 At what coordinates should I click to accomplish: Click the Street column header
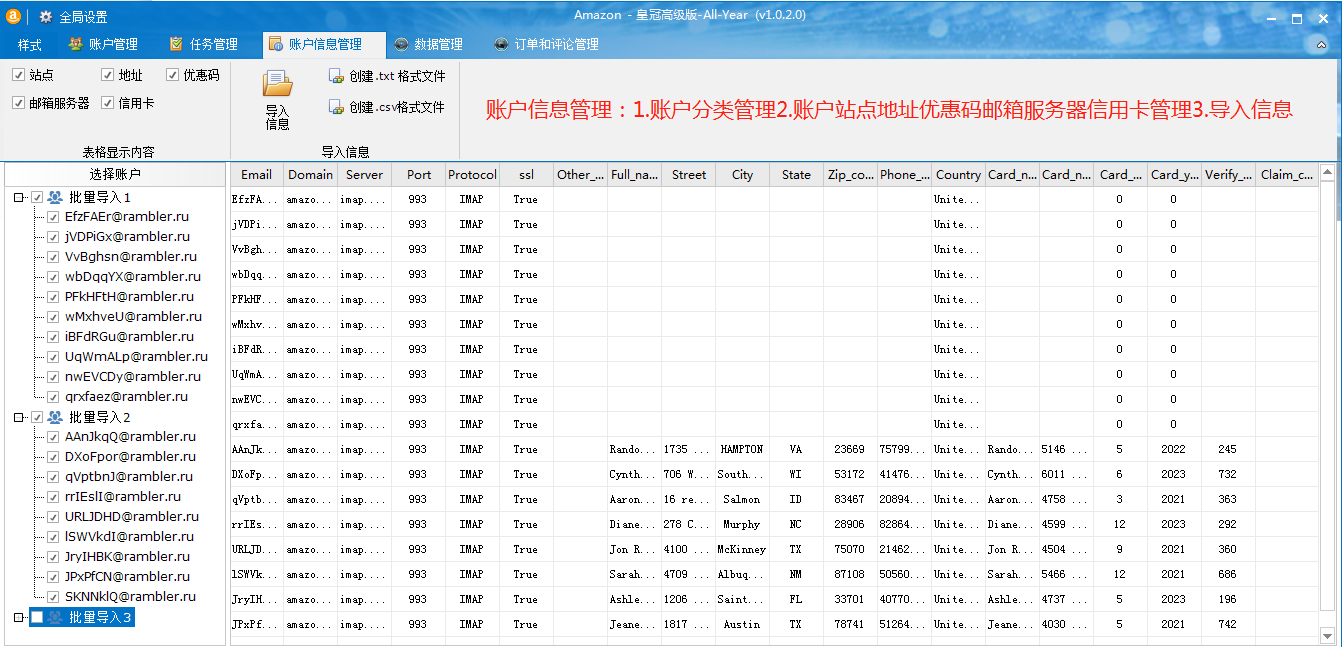pyautogui.click(x=689, y=174)
